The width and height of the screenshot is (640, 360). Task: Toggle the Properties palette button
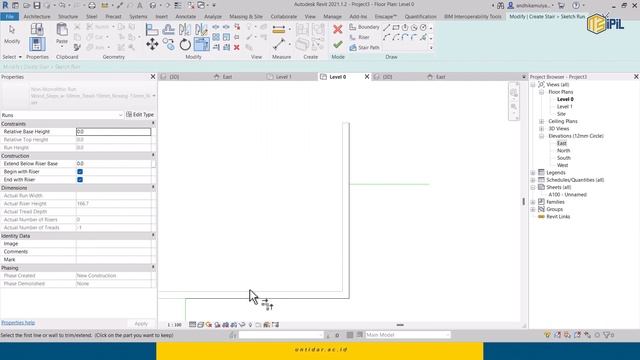click(x=37, y=44)
